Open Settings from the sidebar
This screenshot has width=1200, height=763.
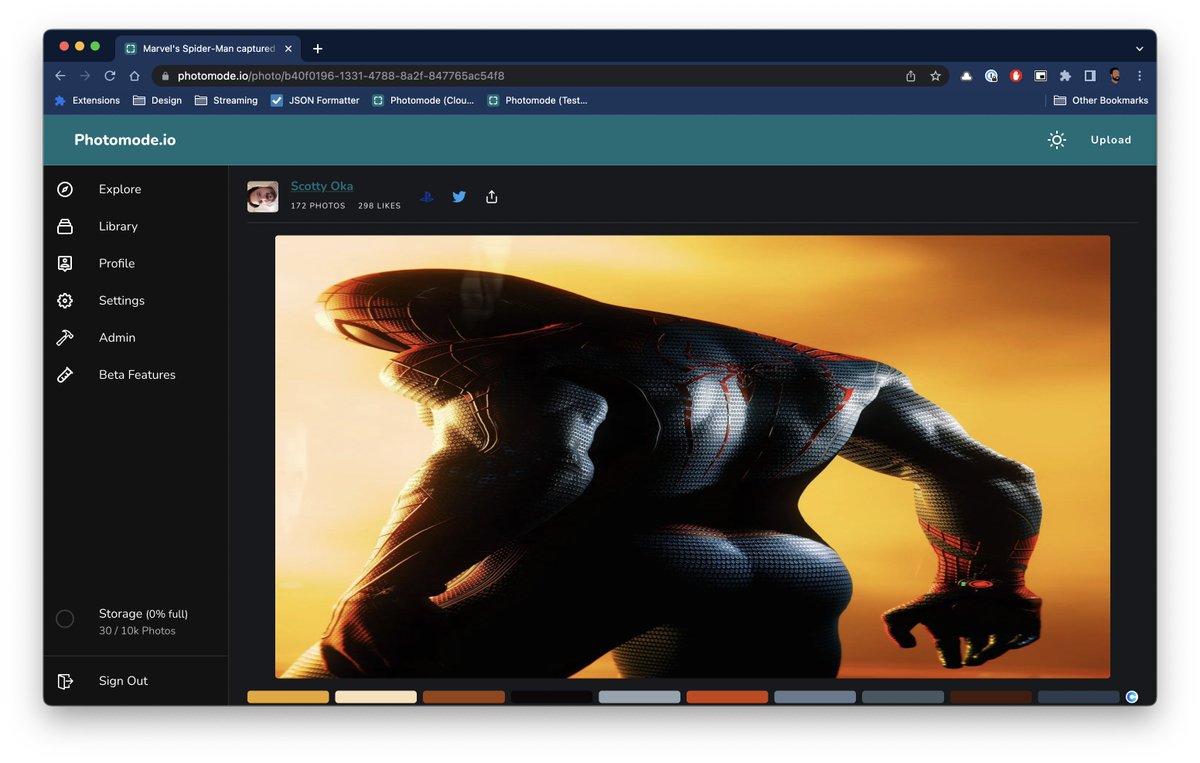click(x=121, y=300)
